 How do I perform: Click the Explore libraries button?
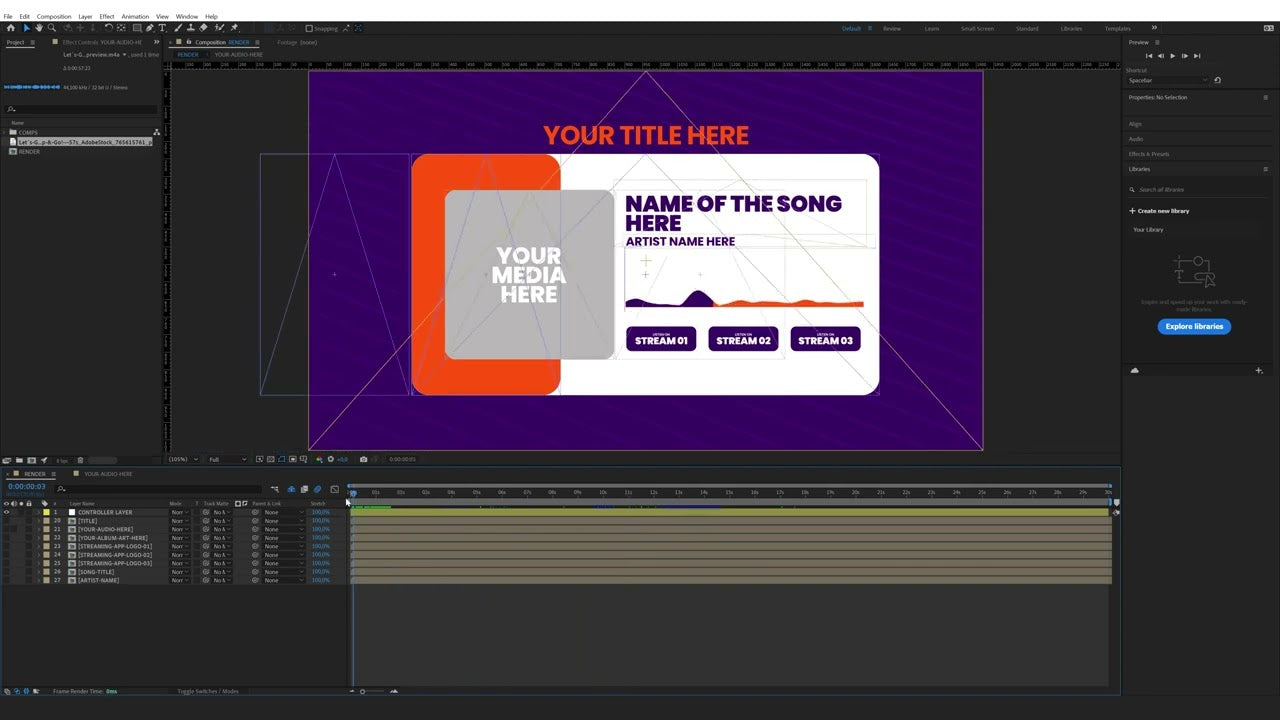pos(1194,326)
